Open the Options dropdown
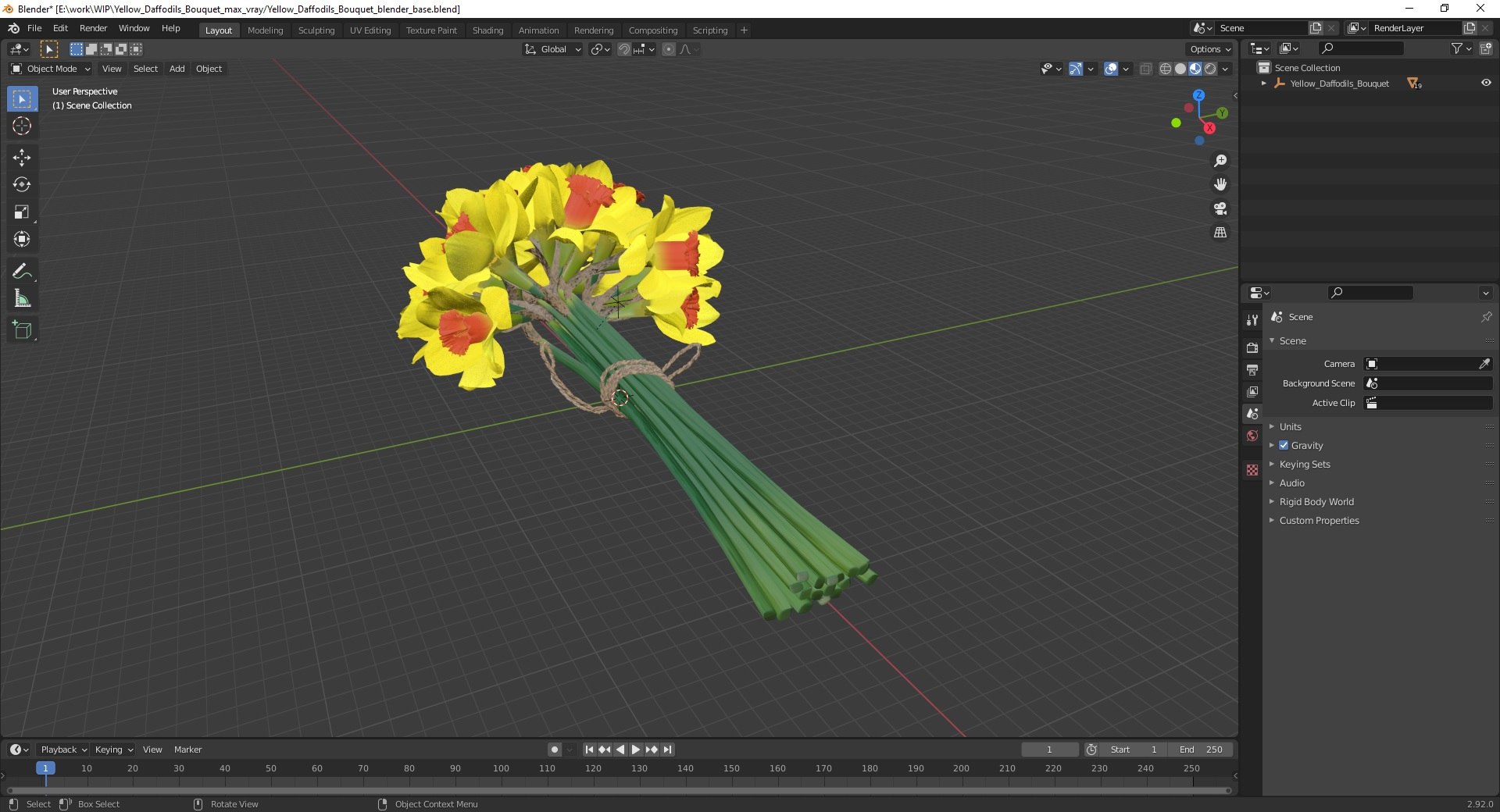 coord(1210,49)
